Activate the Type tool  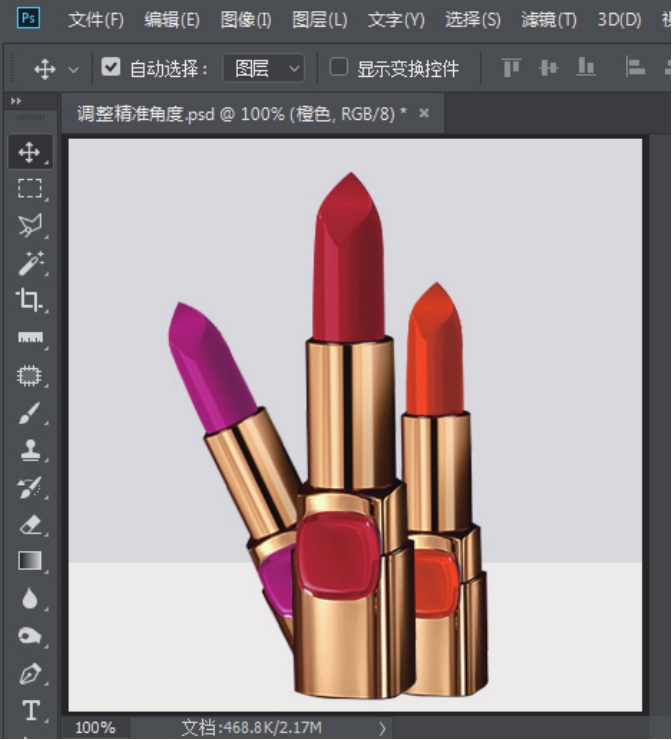coord(30,710)
